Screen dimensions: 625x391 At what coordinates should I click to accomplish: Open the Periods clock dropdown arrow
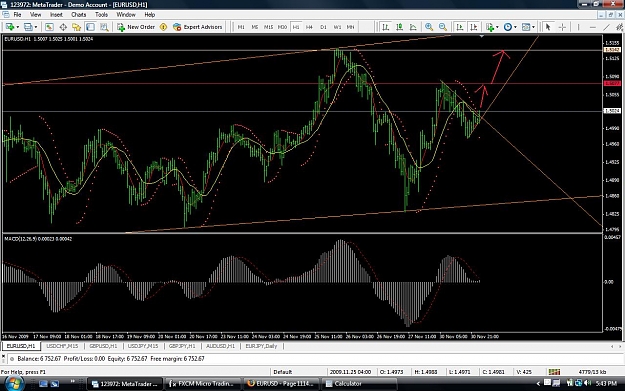(x=515, y=27)
